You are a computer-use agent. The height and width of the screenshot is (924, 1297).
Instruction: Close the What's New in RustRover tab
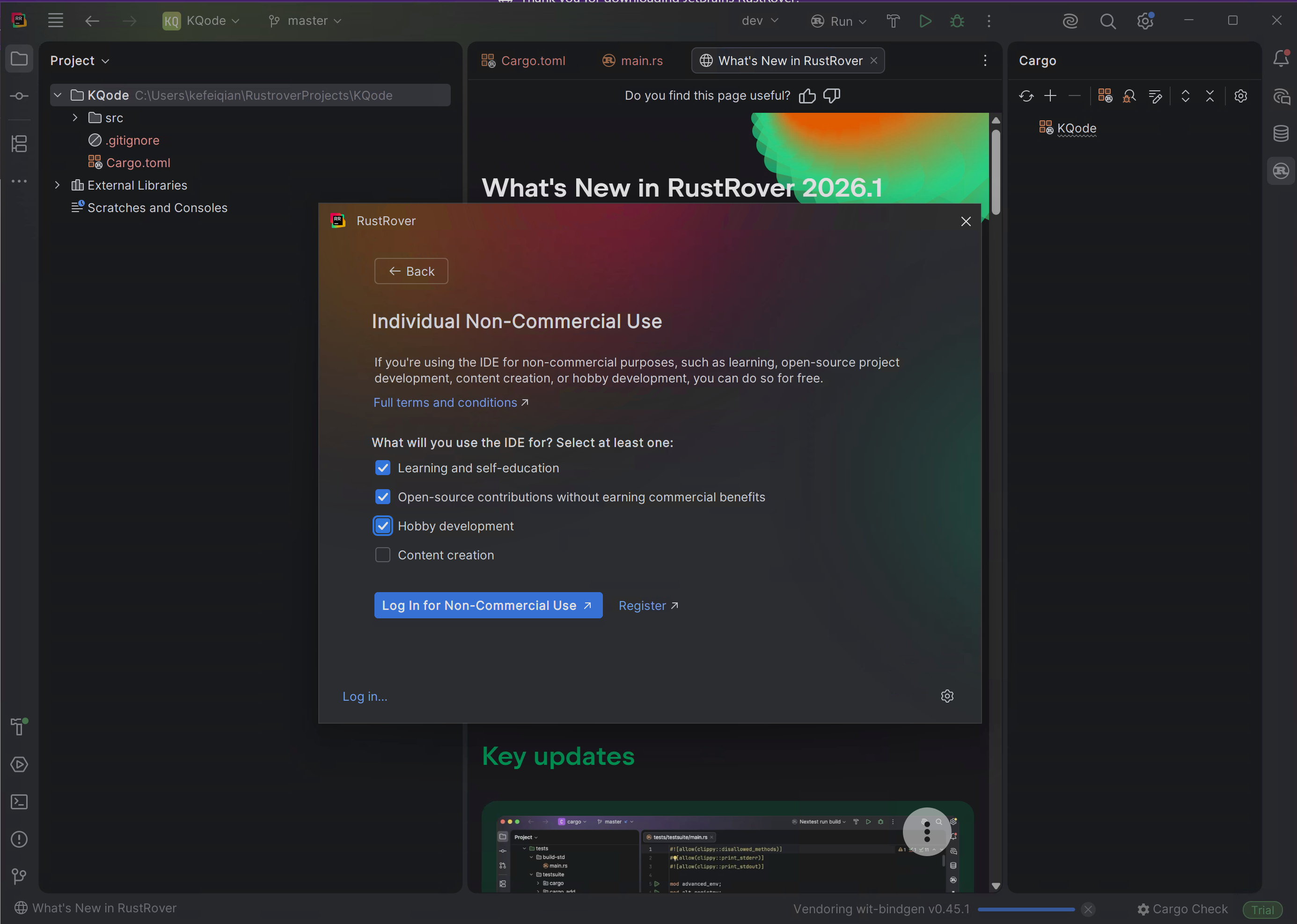tap(874, 61)
